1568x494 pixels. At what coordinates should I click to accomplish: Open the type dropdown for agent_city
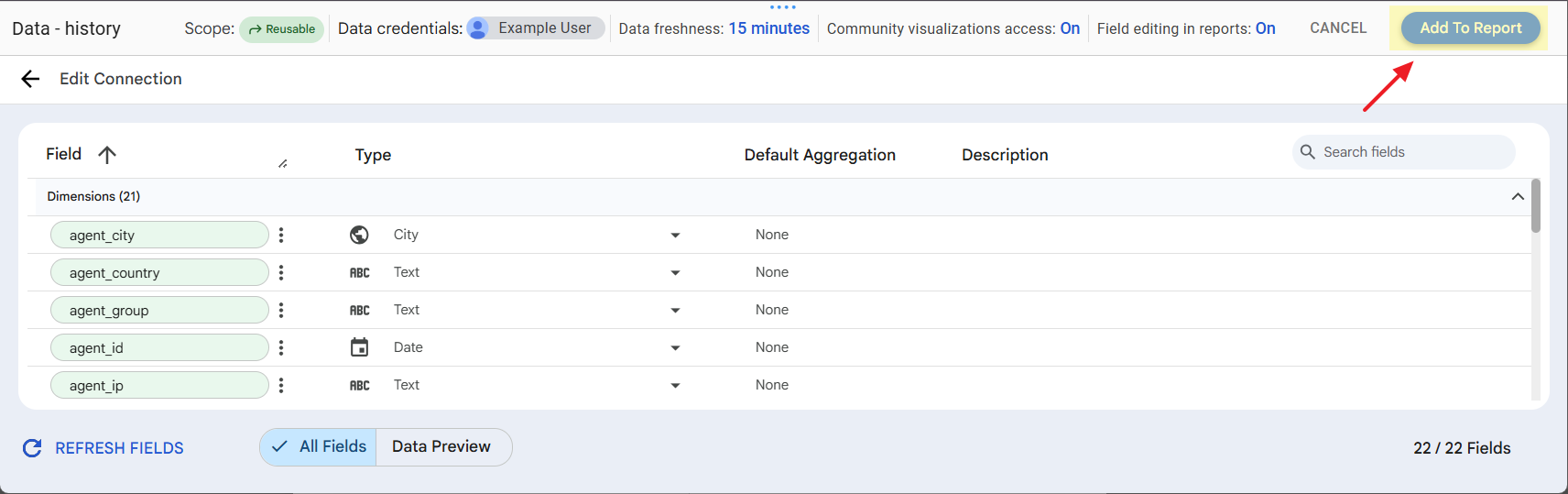coord(675,236)
